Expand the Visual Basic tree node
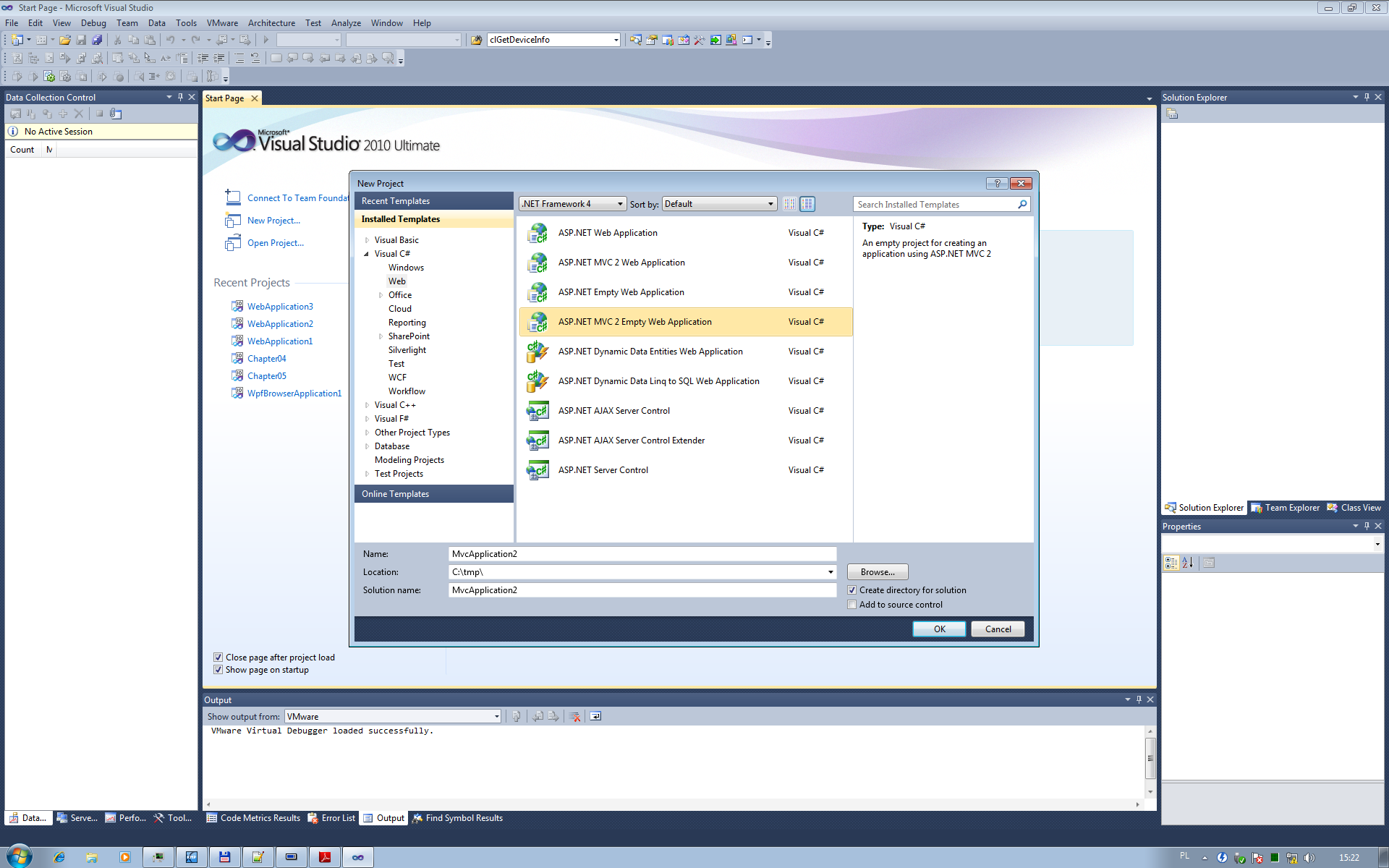The height and width of the screenshot is (868, 1389). [x=367, y=240]
